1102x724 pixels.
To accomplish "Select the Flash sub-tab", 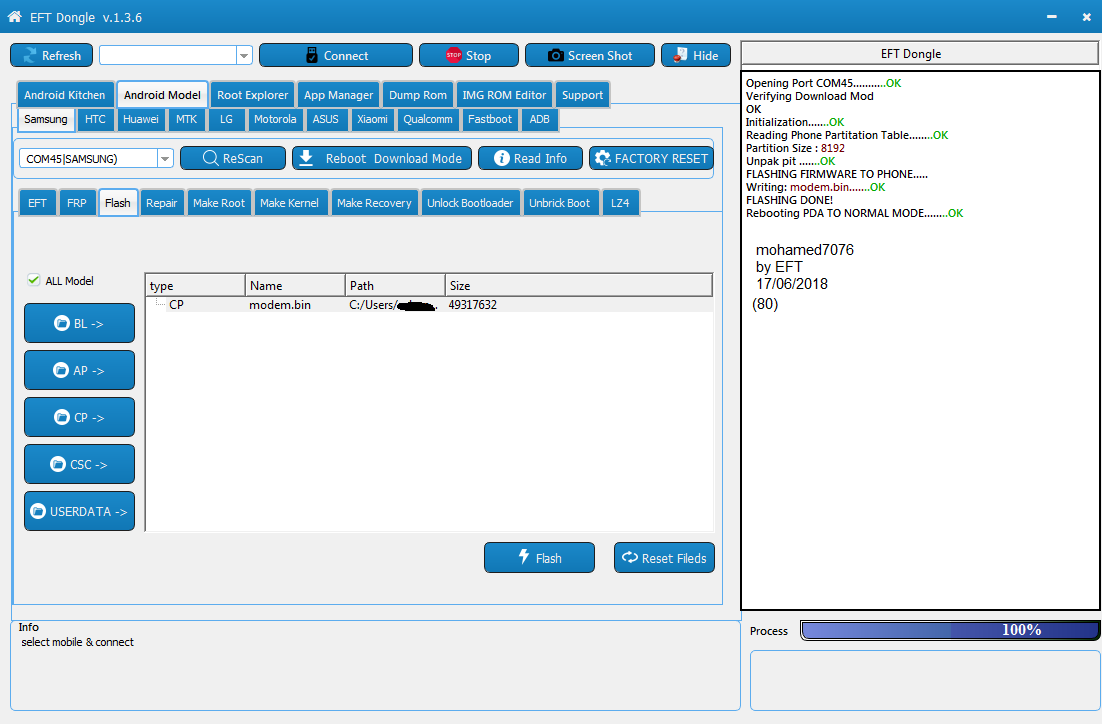I will tap(117, 203).
